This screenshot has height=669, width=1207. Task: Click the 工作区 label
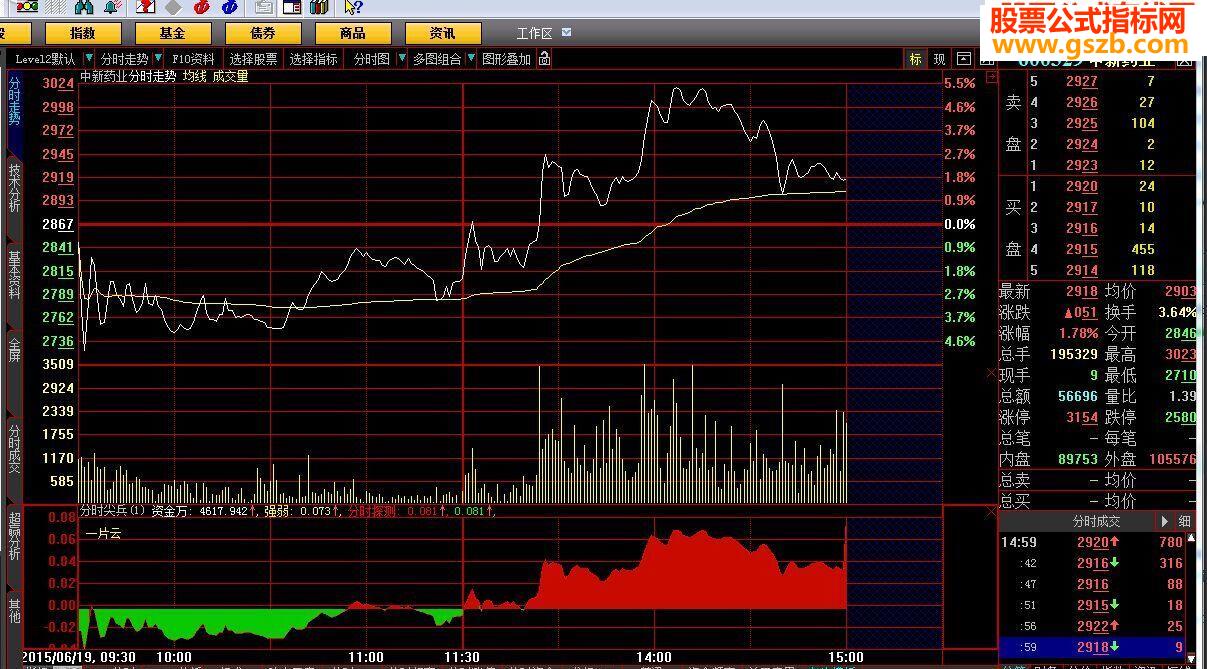tap(534, 33)
